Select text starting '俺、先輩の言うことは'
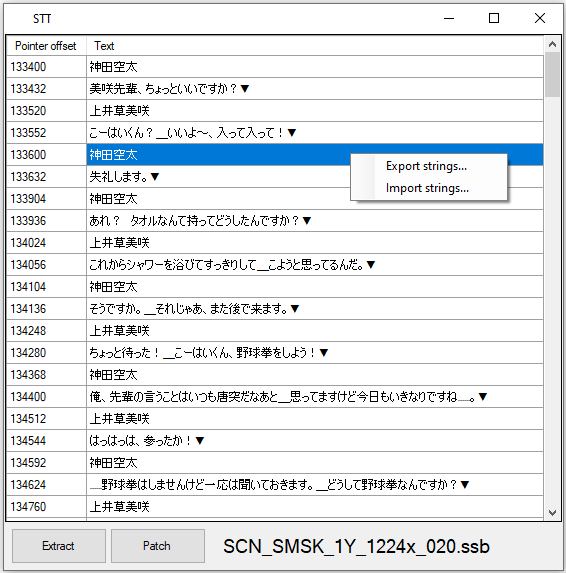566x573 pixels. [x=288, y=396]
